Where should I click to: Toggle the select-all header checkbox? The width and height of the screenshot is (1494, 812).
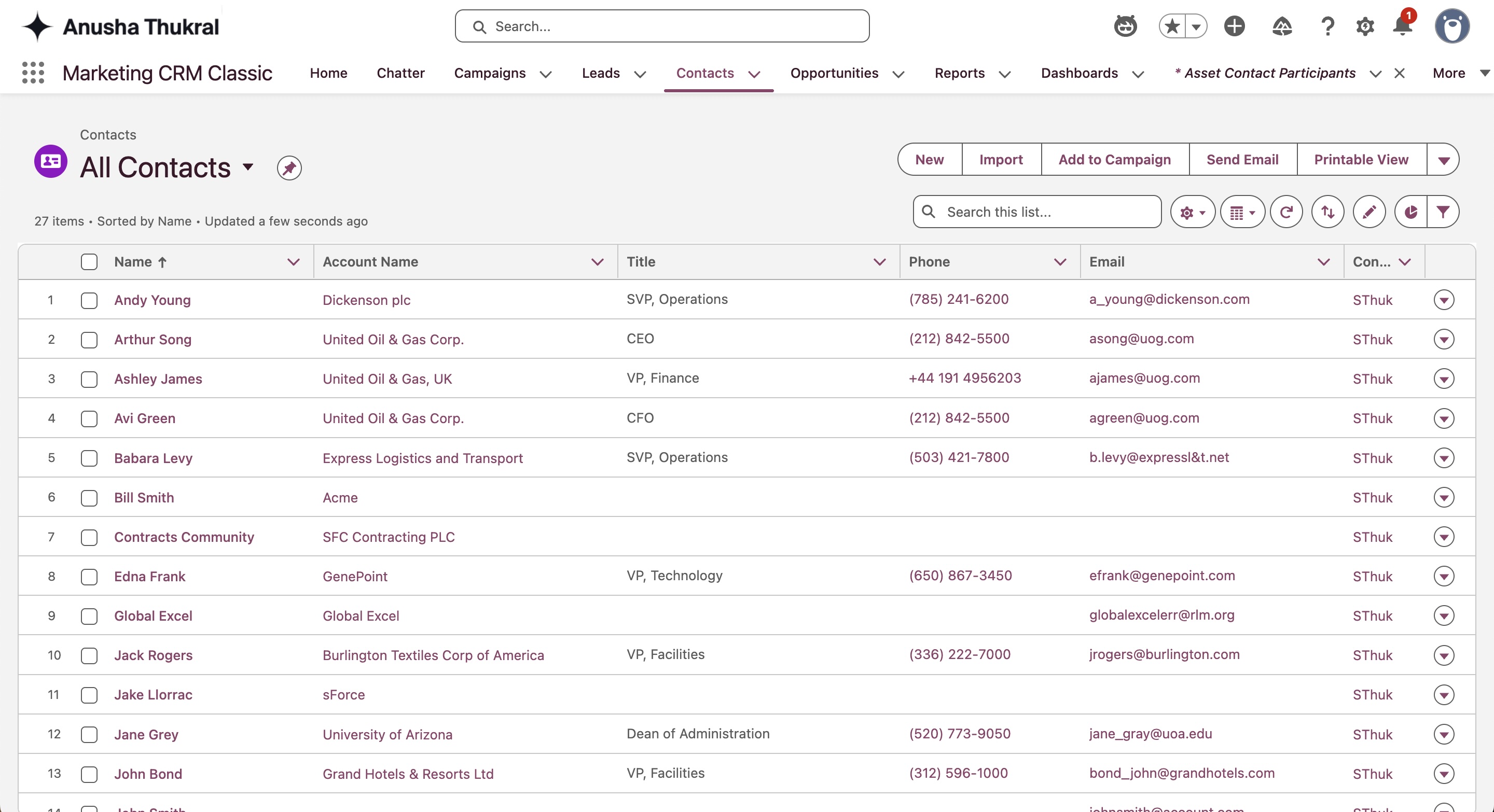(89, 262)
